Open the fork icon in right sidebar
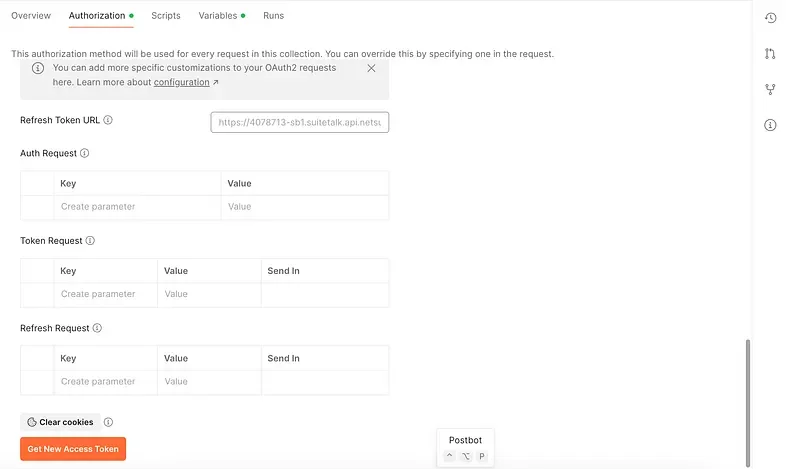 pos(770,89)
